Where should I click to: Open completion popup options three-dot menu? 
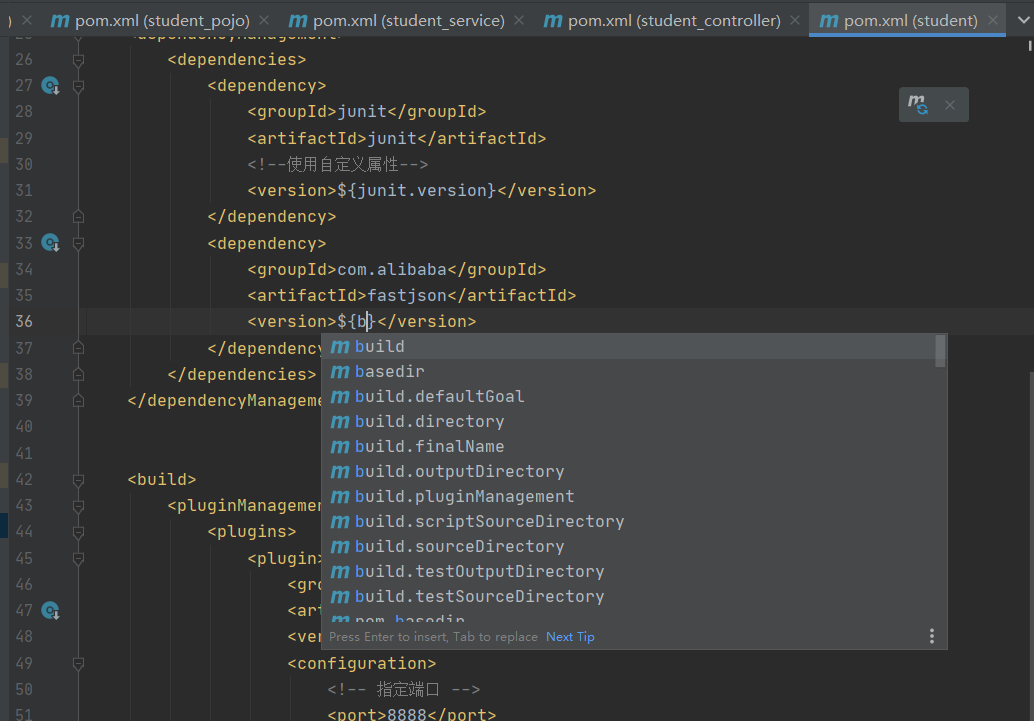tap(932, 637)
